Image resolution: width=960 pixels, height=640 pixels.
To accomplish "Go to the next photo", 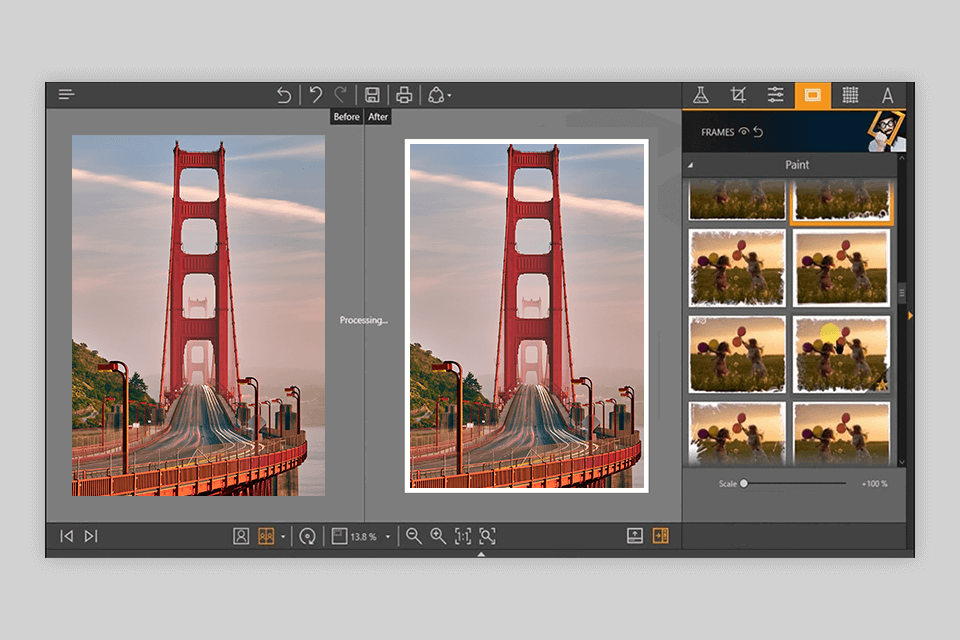I will click(91, 536).
